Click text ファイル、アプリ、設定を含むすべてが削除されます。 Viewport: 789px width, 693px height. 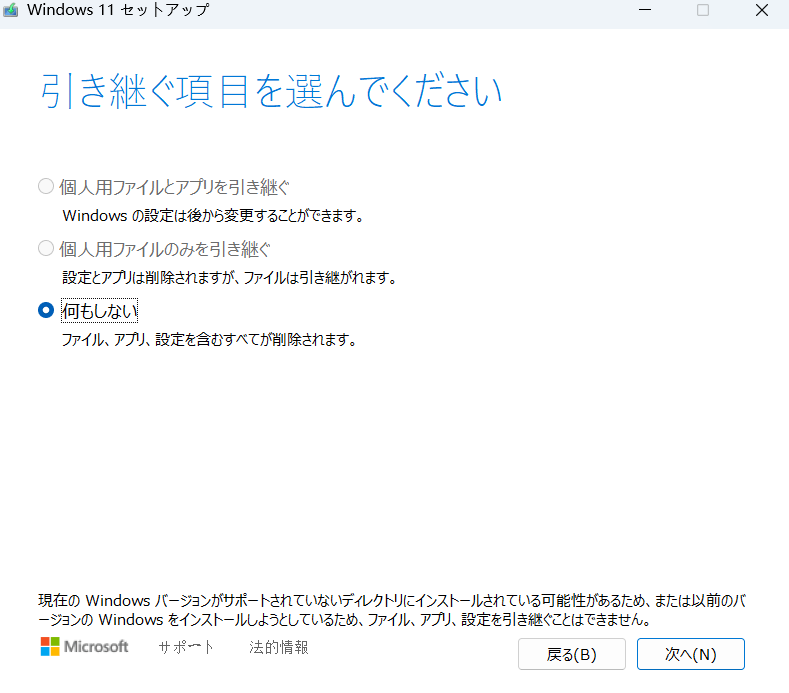(x=209, y=340)
